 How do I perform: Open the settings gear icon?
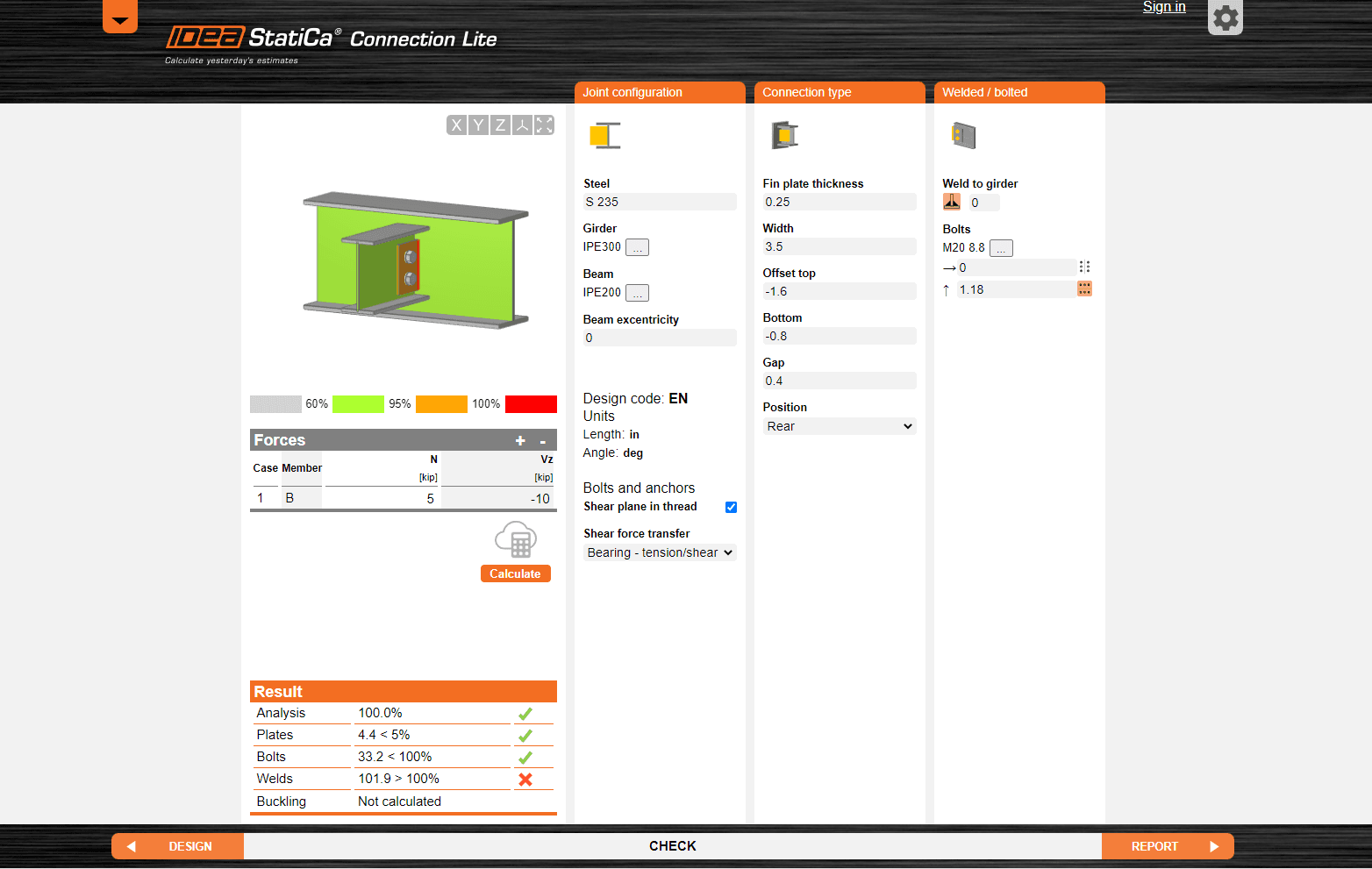pos(1226,18)
